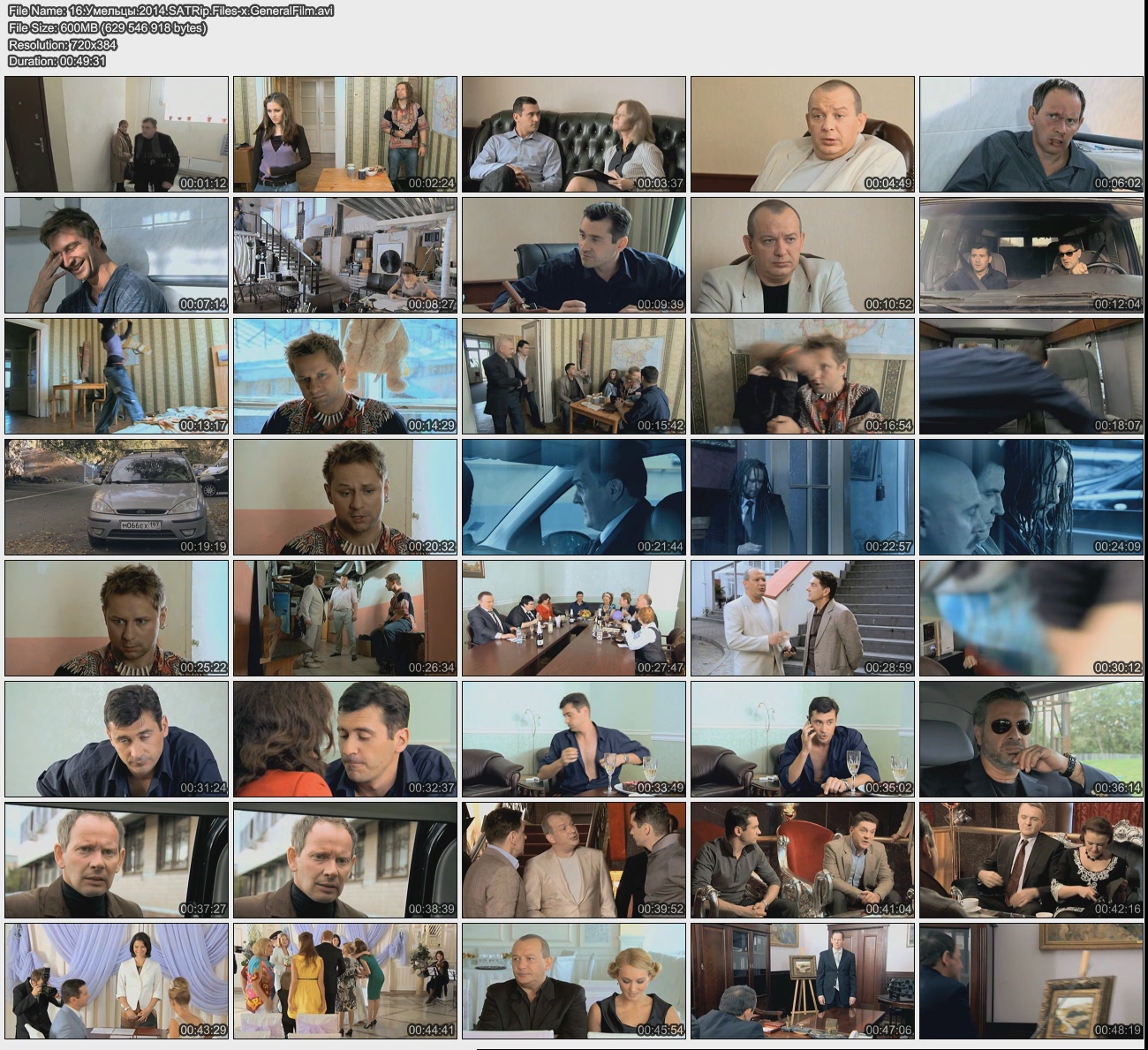Select the thumbnail timestamped 00:08:27 with staircase

click(x=345, y=255)
